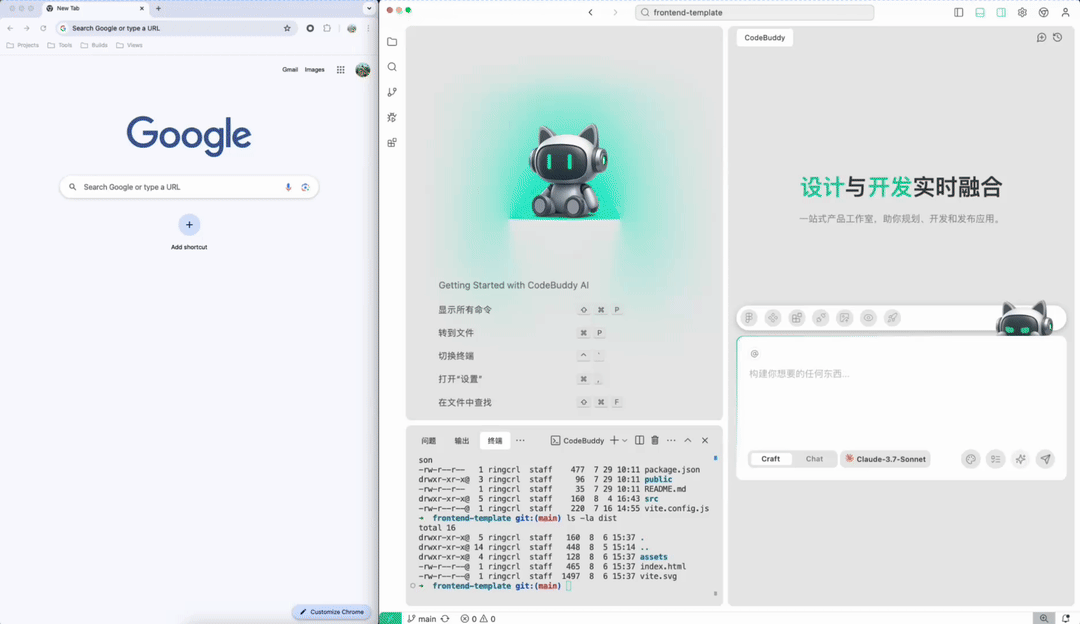Toggle the bottom panel layout button
The width and height of the screenshot is (1080, 624).
pos(980,13)
